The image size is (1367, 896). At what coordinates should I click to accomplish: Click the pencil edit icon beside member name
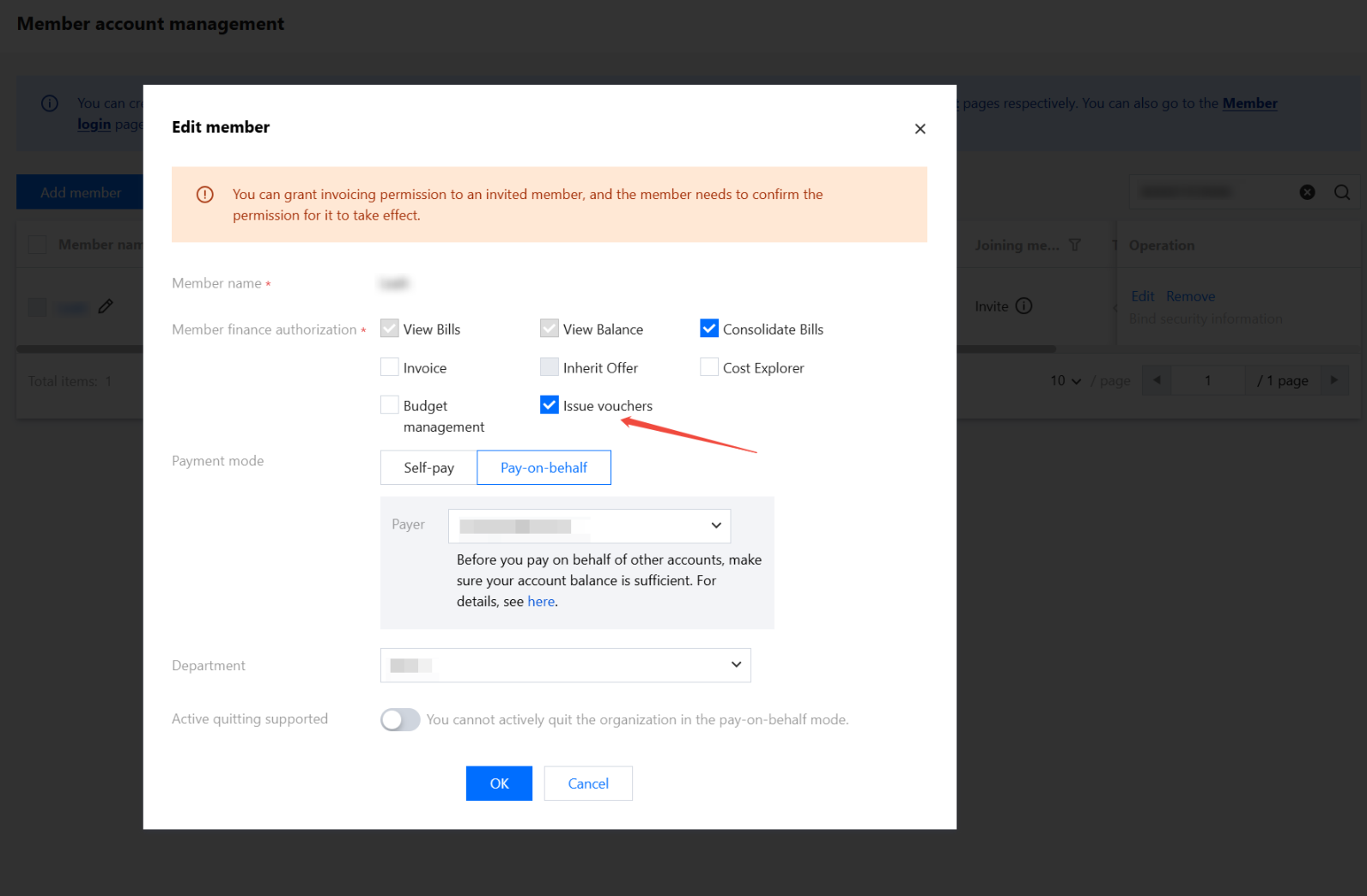point(106,306)
